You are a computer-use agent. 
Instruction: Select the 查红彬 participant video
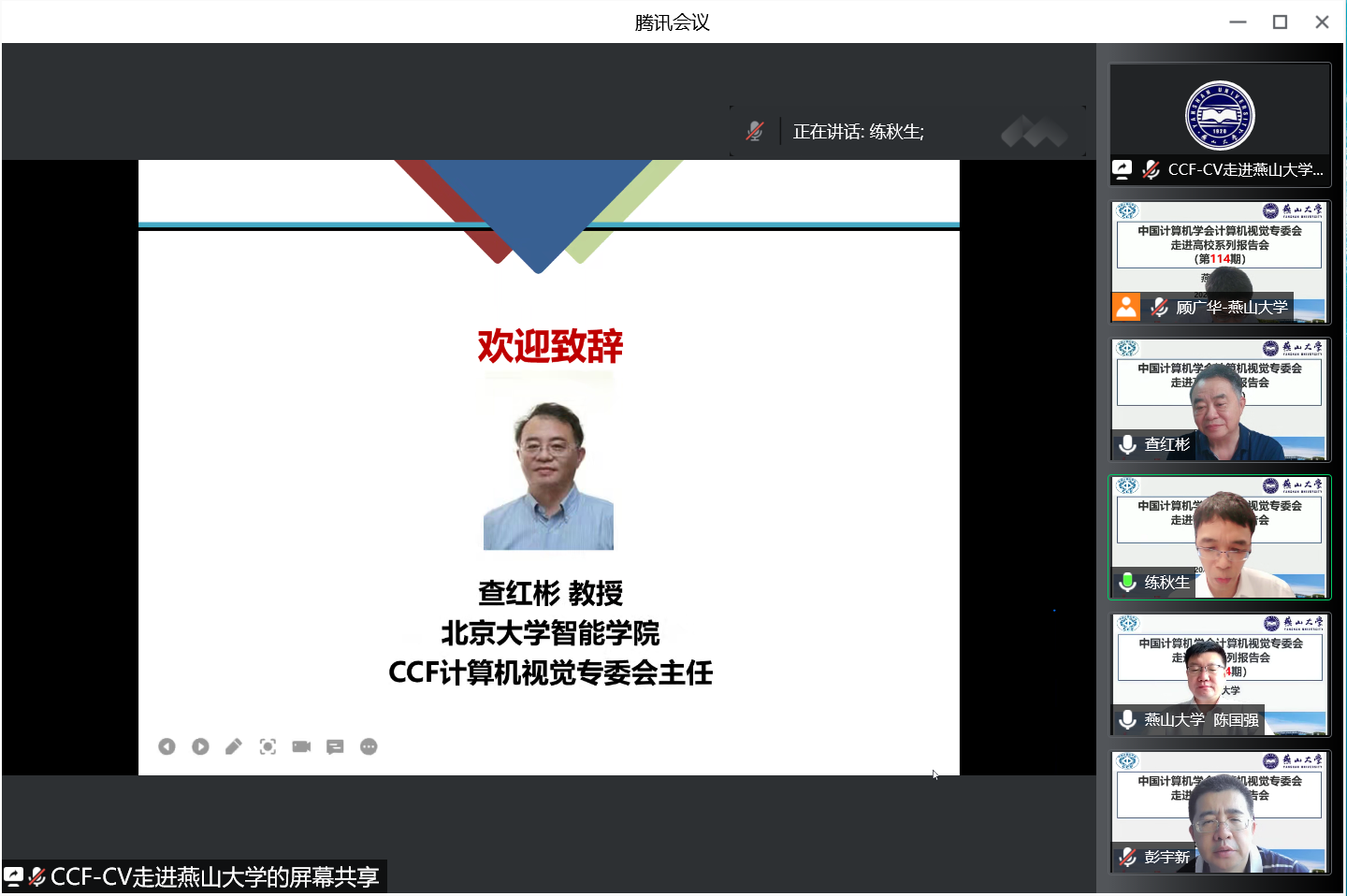(x=1220, y=399)
